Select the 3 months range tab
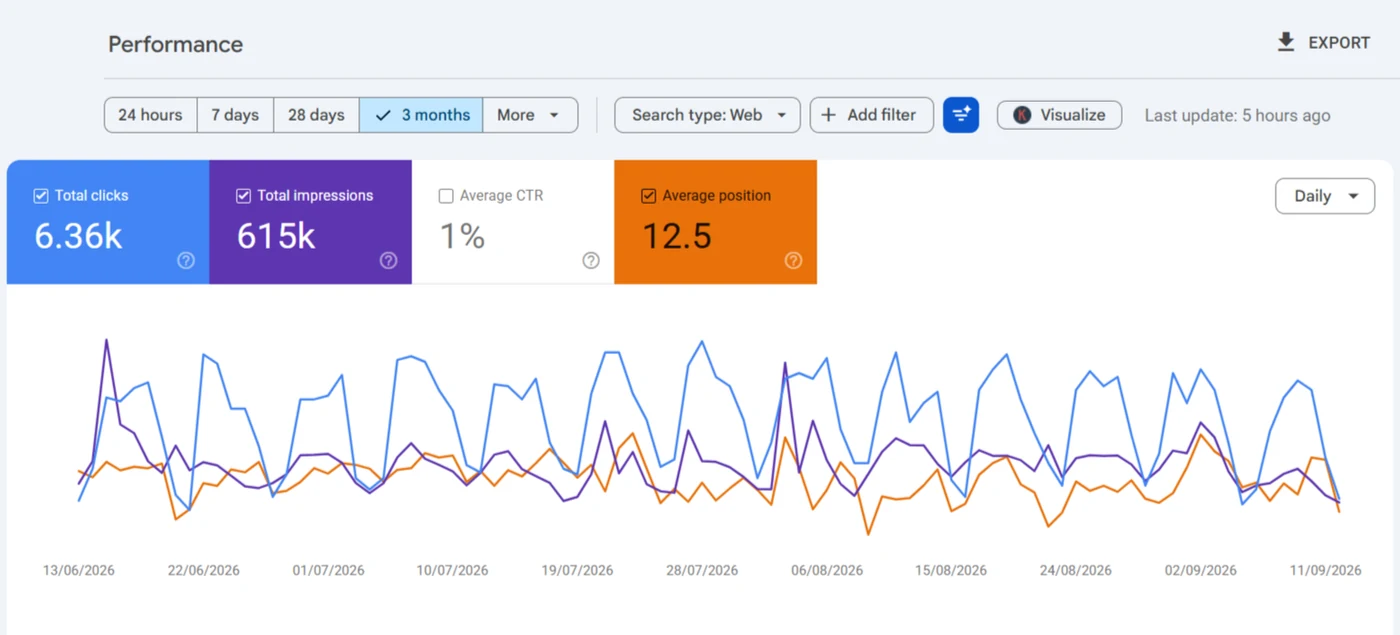1400x635 pixels. [x=421, y=115]
